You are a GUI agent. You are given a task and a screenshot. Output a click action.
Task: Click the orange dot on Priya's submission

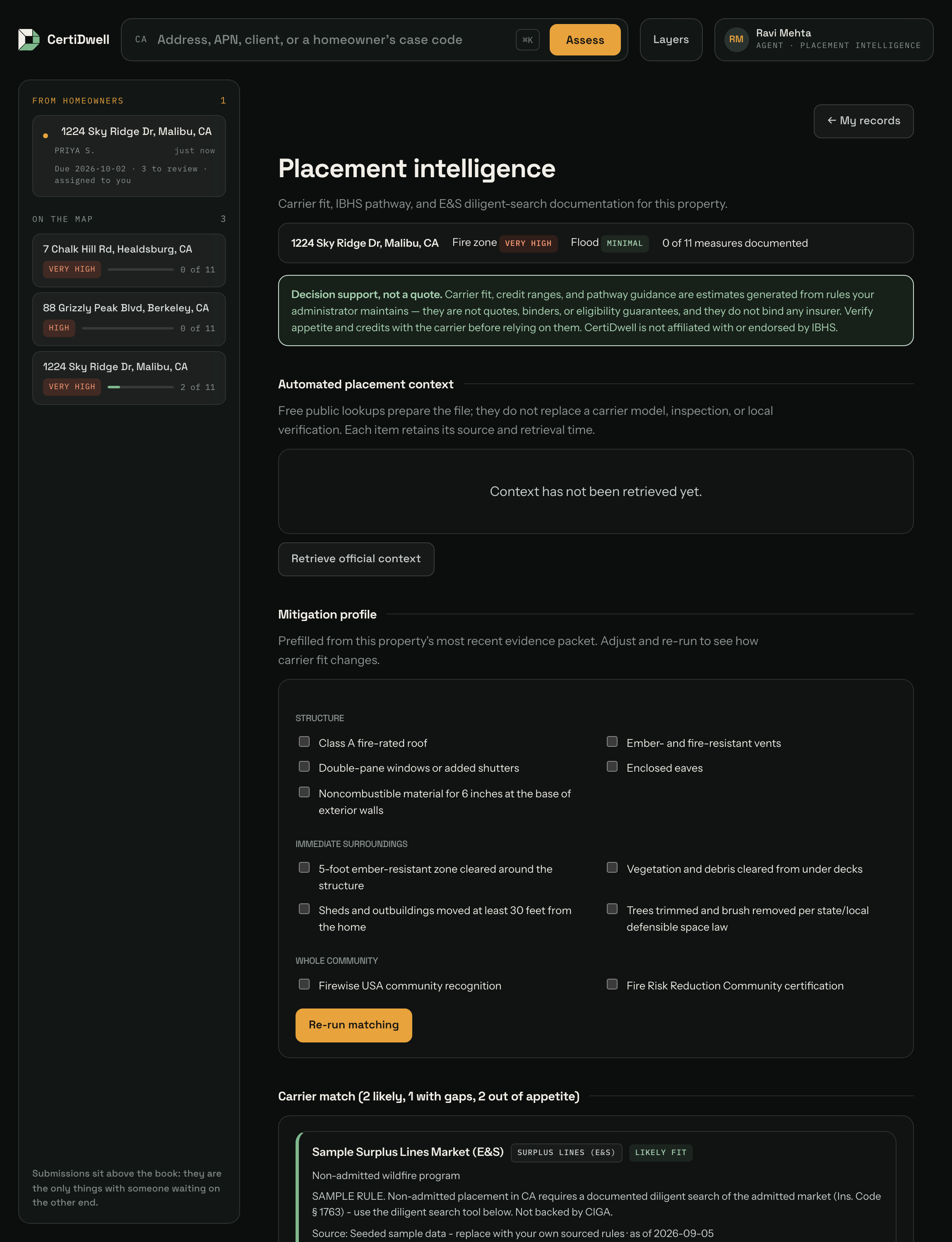coord(46,135)
